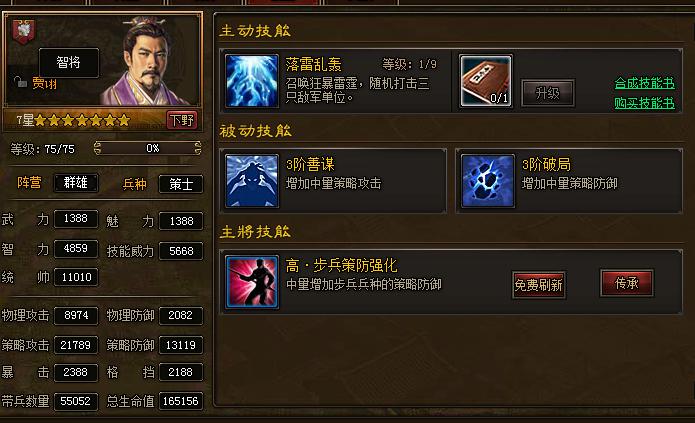Click the 智将 general type label

click(69, 63)
